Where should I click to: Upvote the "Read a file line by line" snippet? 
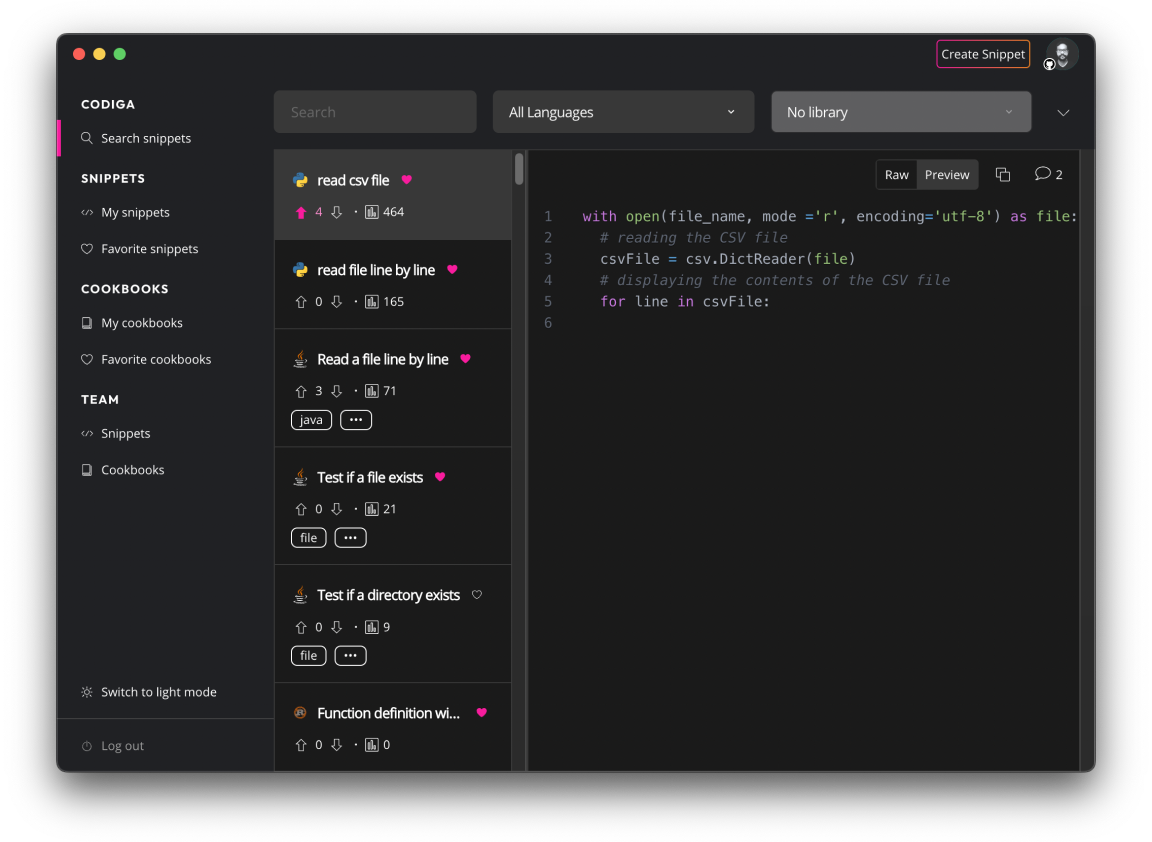[300, 391]
